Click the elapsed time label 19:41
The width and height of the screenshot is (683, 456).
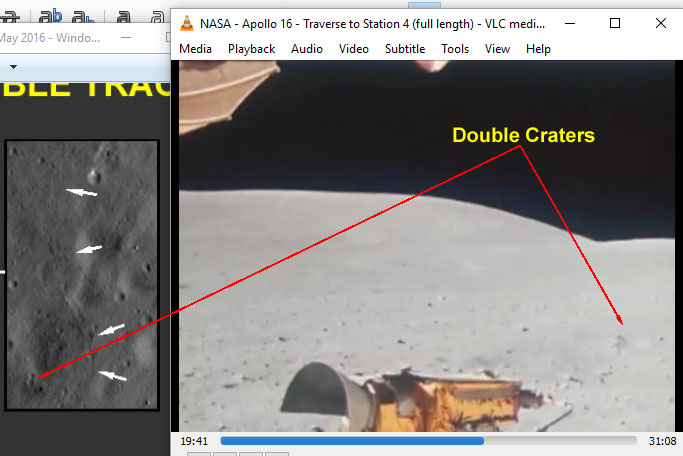(x=193, y=440)
